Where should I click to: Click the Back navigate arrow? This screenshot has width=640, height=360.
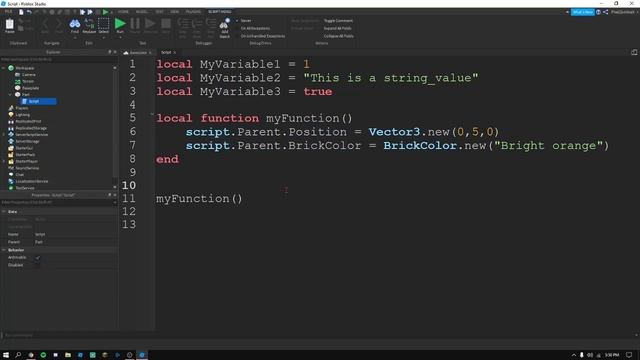(45, 24)
